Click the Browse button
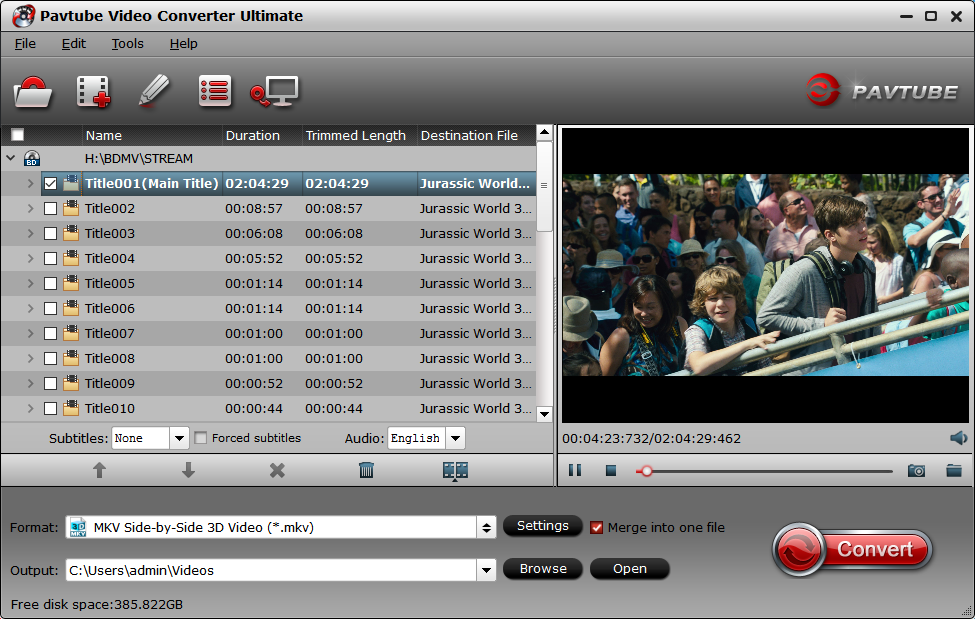Image resolution: width=975 pixels, height=619 pixels. [543, 569]
